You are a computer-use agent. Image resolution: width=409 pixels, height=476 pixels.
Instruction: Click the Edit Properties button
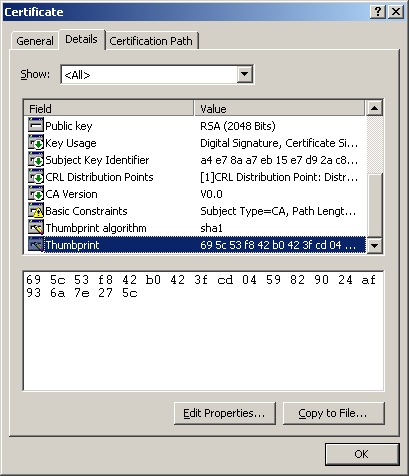pyautogui.click(x=225, y=413)
